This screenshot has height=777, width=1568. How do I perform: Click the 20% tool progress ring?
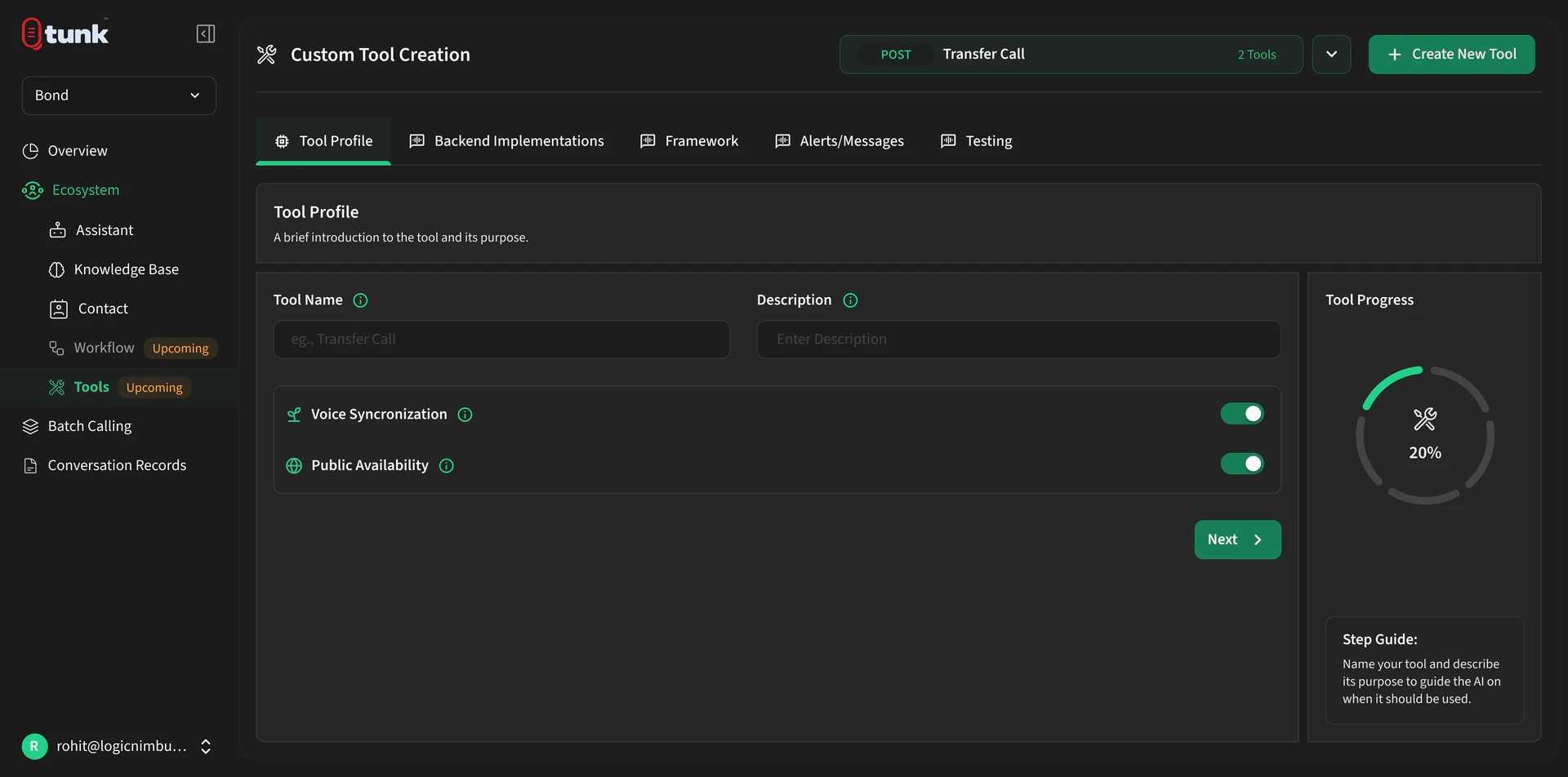tap(1425, 435)
